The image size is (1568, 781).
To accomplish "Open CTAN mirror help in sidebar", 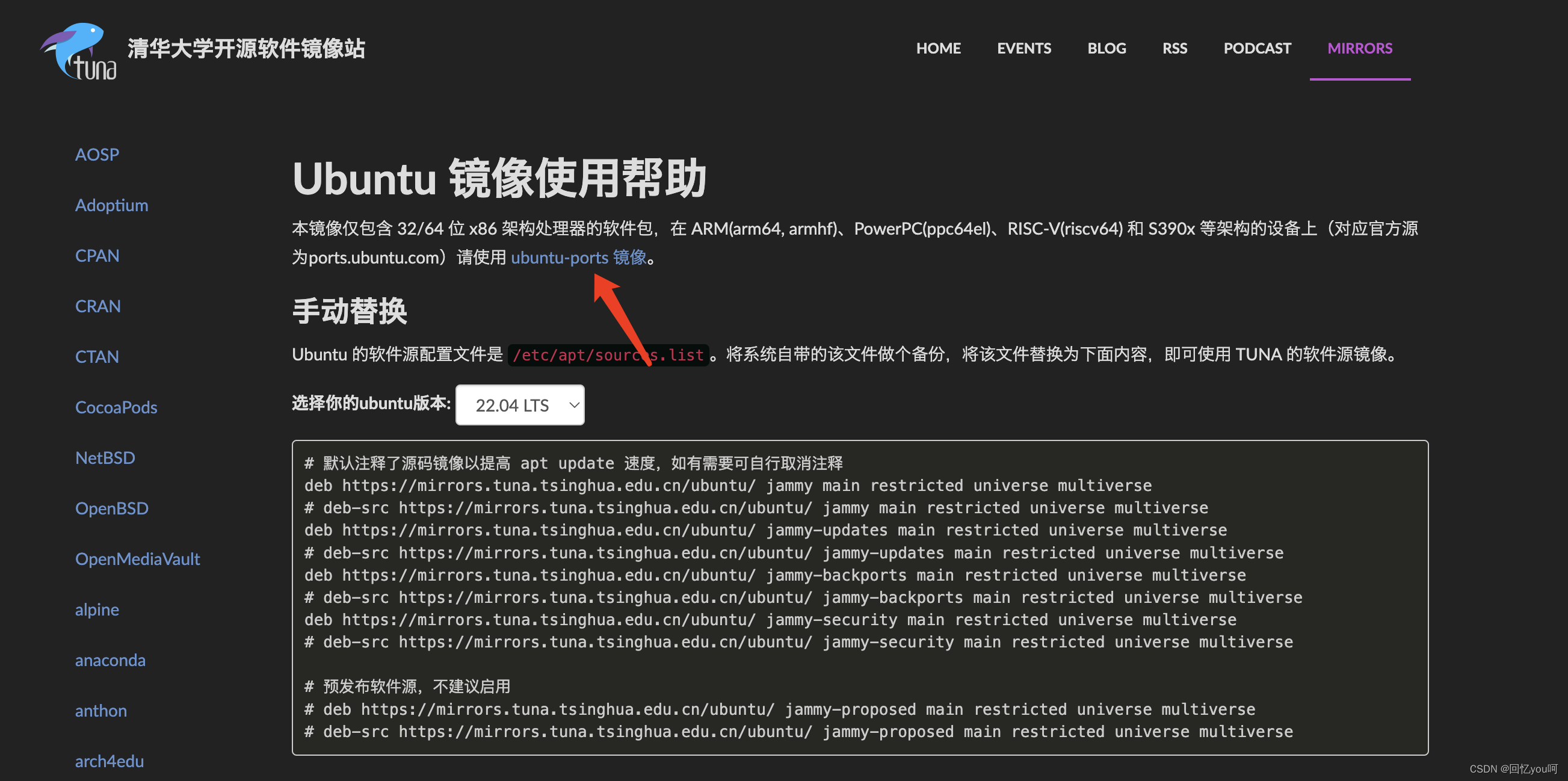I will (97, 357).
